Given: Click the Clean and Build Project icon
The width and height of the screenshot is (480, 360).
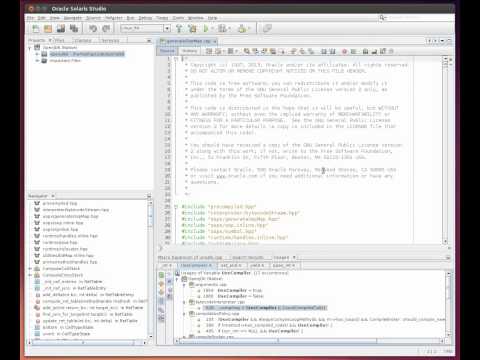Looking at the screenshot, I should [x=192, y=29].
